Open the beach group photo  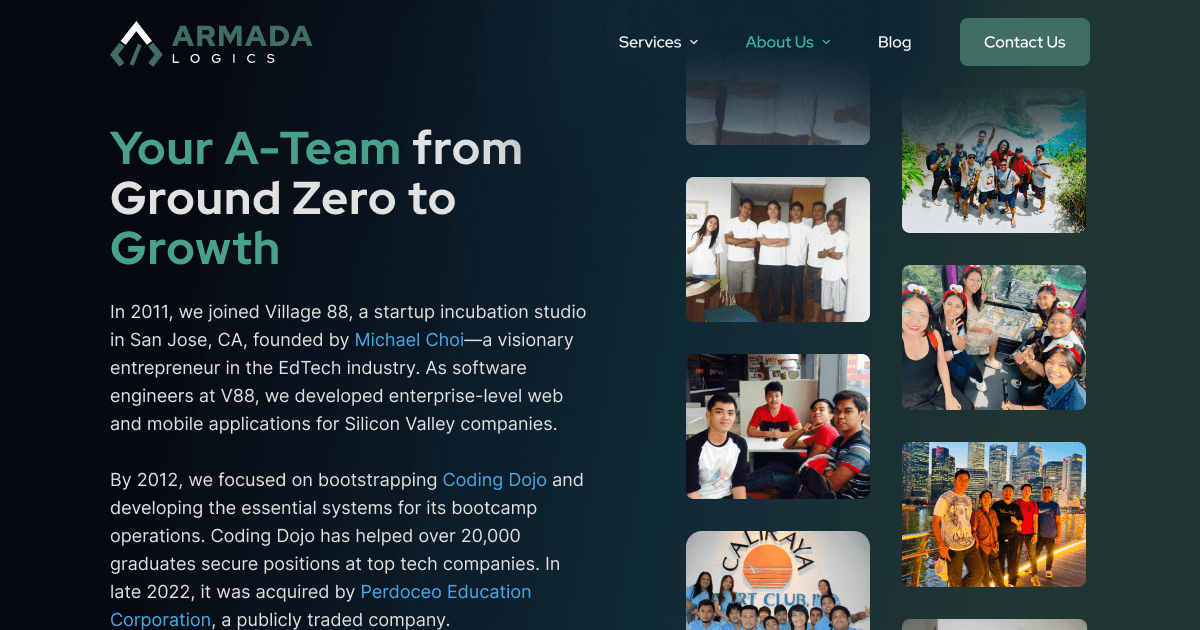(x=993, y=160)
